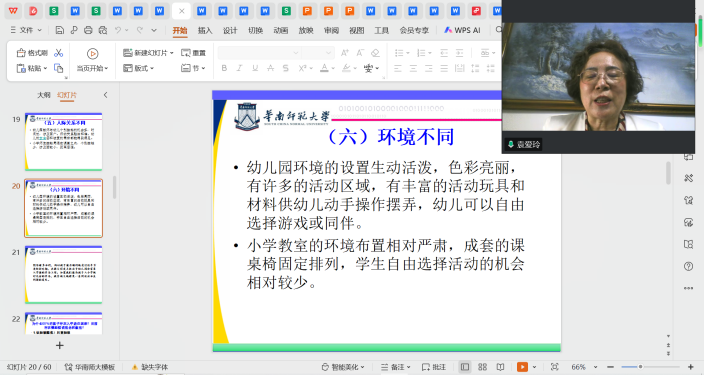
Task: Toggle Underline formatting button
Action: [255, 68]
